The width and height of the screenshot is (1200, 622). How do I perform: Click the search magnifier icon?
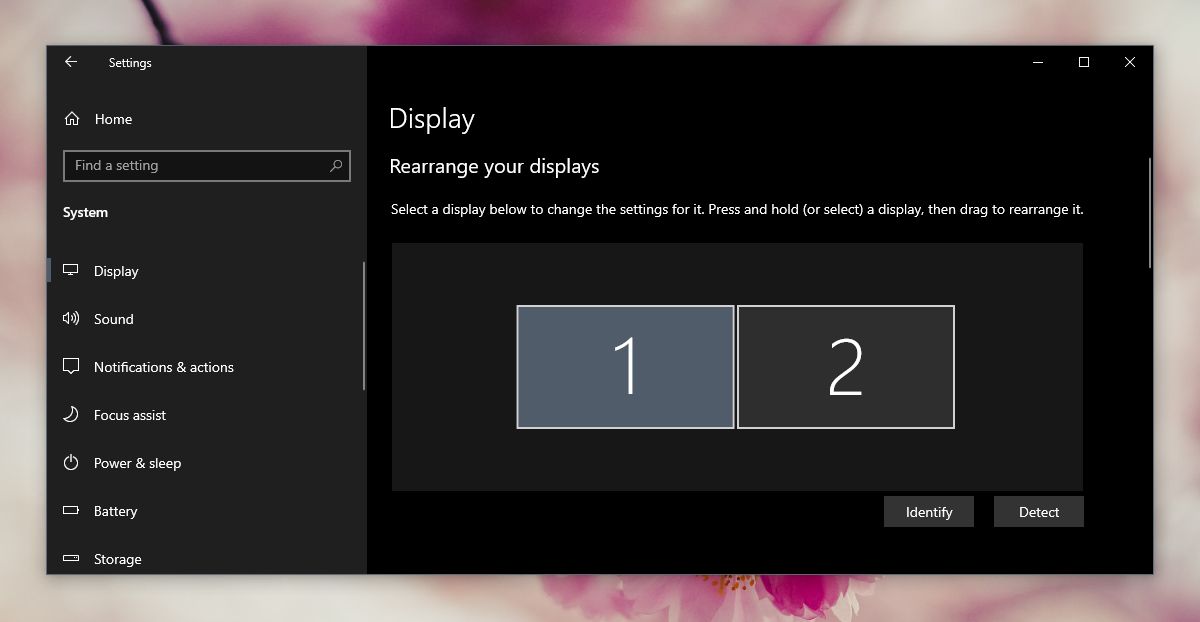click(336, 166)
